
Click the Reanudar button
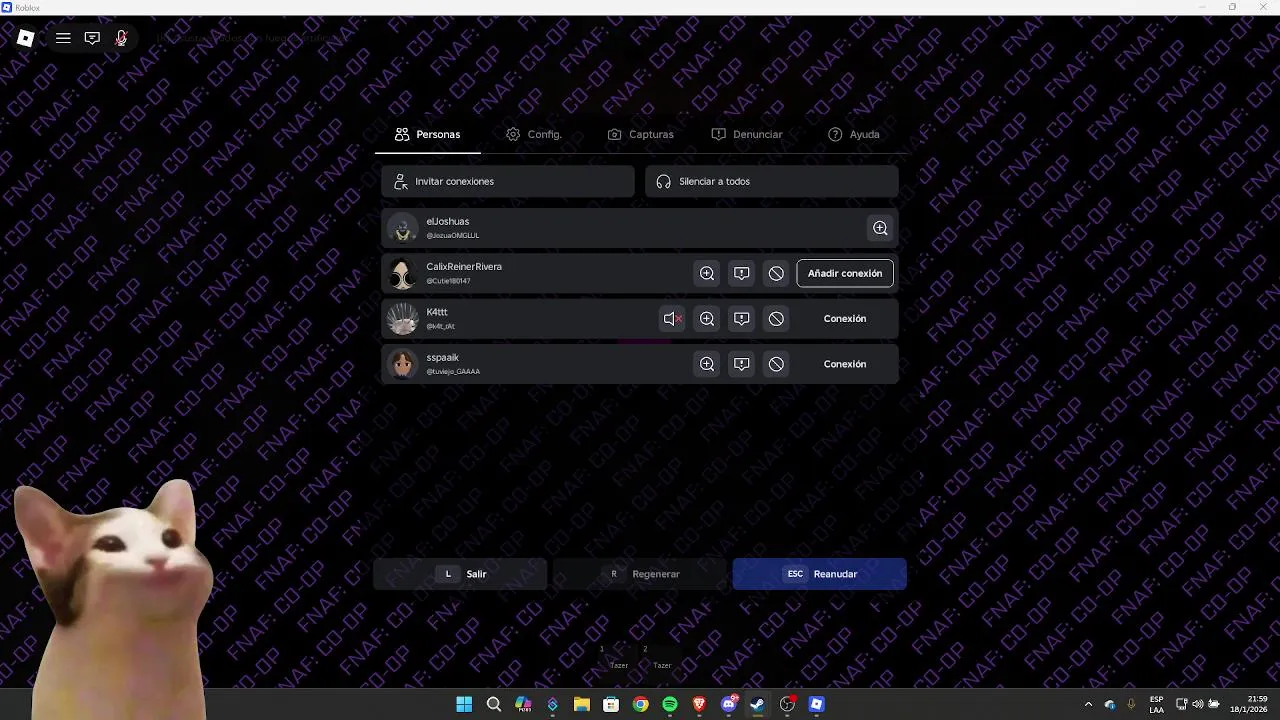coord(820,574)
